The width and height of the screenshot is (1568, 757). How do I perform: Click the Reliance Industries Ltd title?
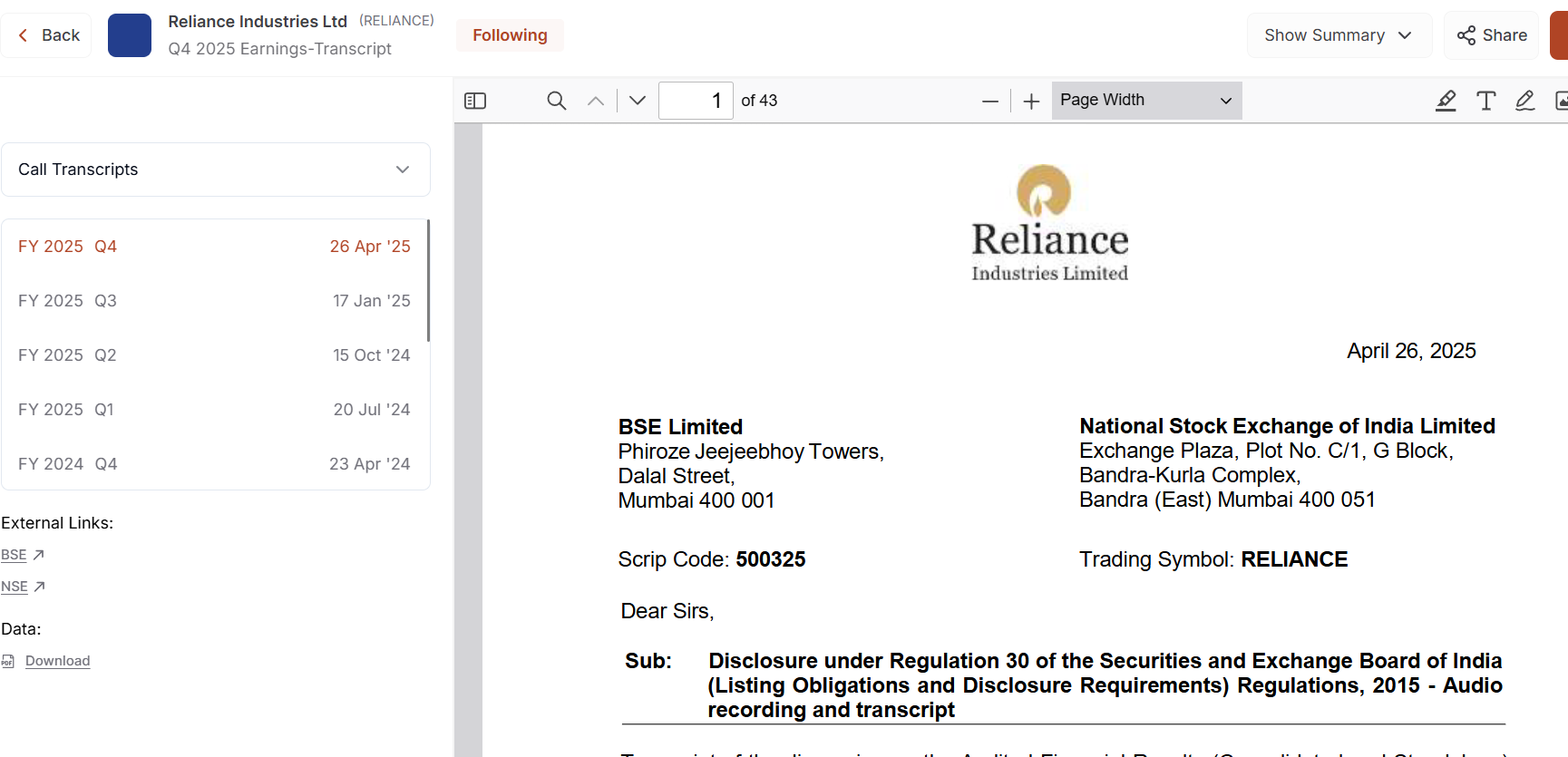tap(258, 21)
